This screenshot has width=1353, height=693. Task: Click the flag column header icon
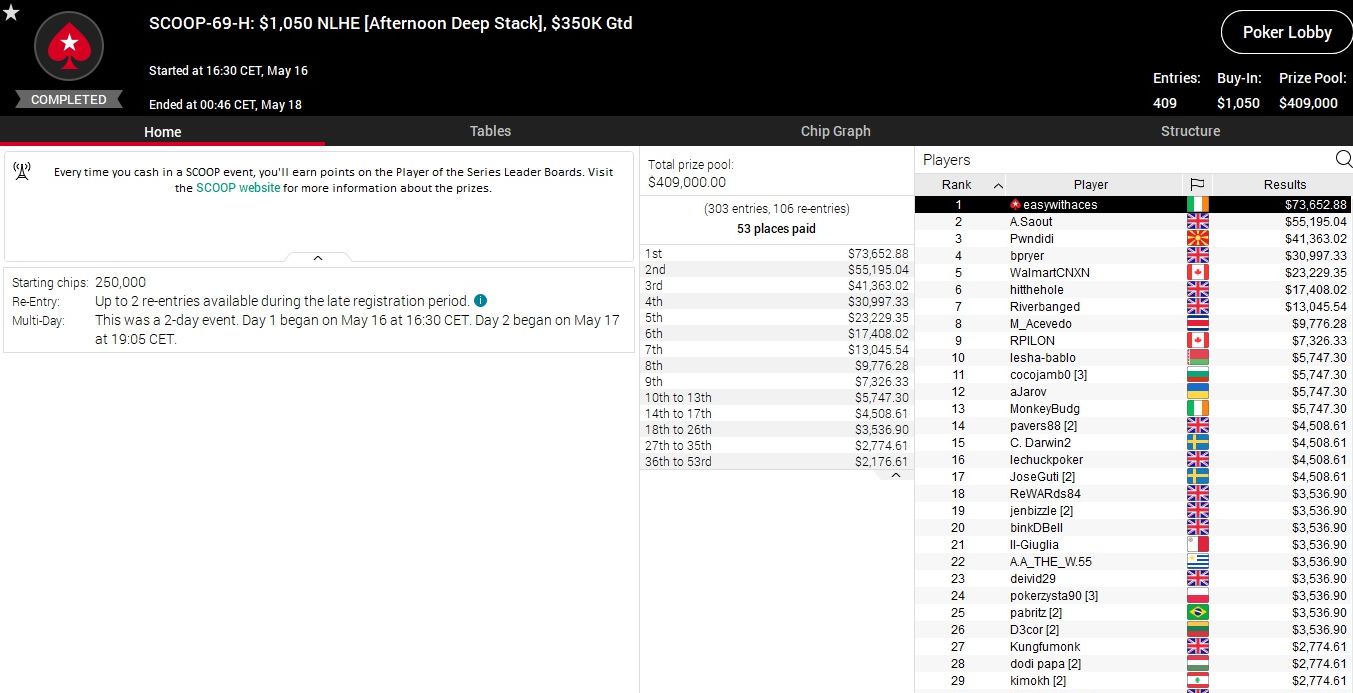1196,184
